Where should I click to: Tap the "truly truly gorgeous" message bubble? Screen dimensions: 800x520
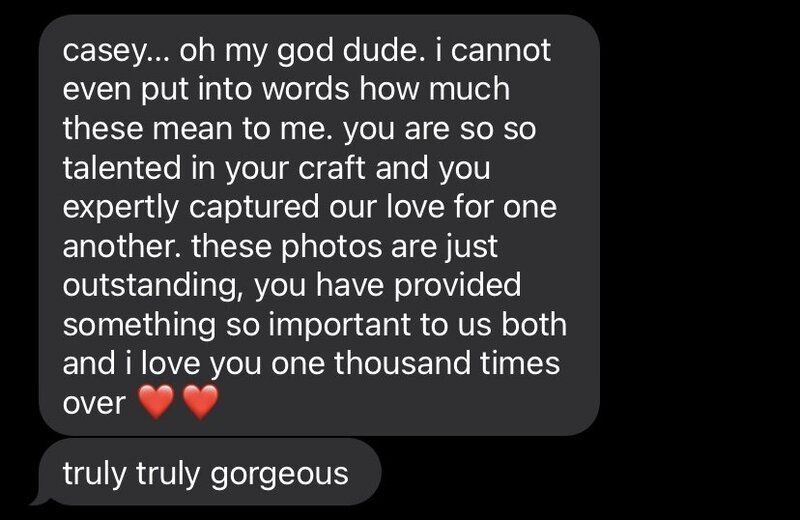tap(210, 472)
